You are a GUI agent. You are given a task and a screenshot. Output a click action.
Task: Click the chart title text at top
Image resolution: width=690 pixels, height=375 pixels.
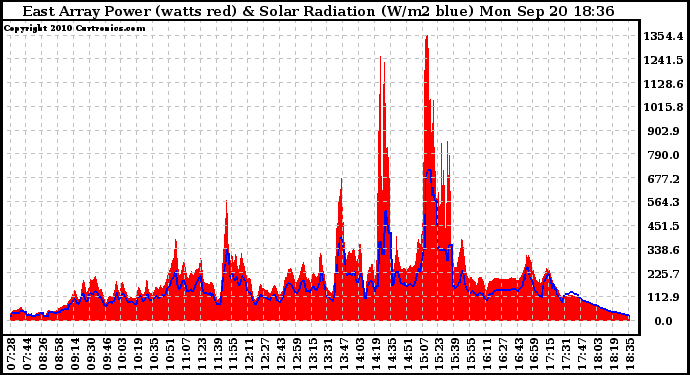point(318,11)
